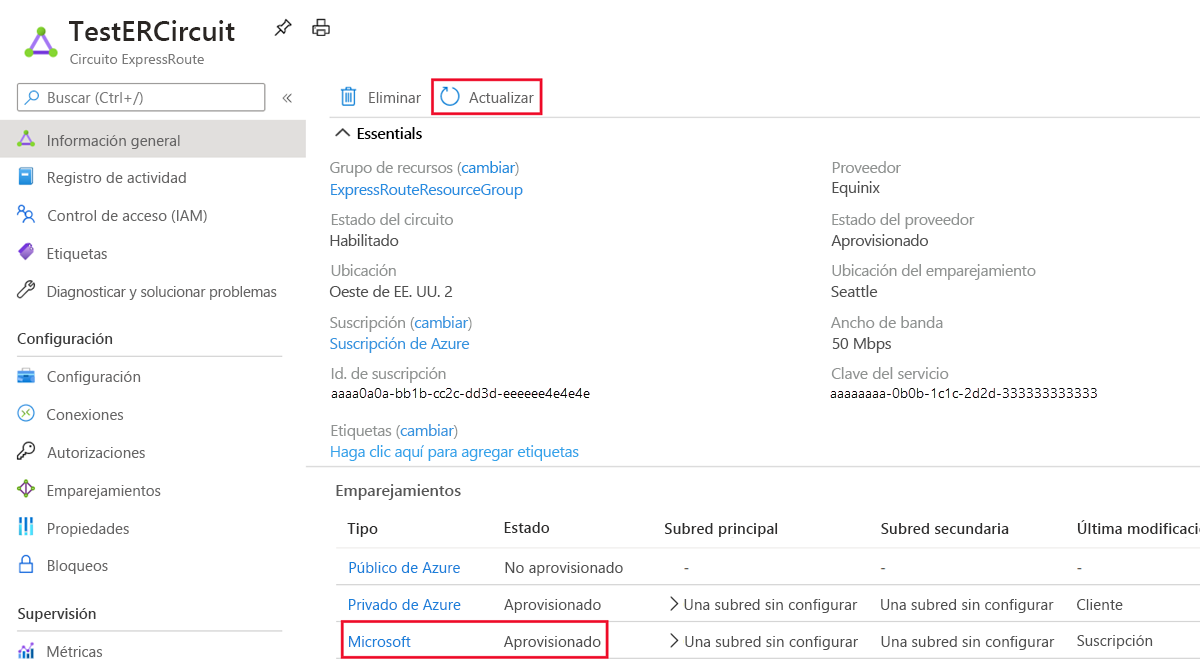Collapse the sidebar with double chevron

click(287, 98)
